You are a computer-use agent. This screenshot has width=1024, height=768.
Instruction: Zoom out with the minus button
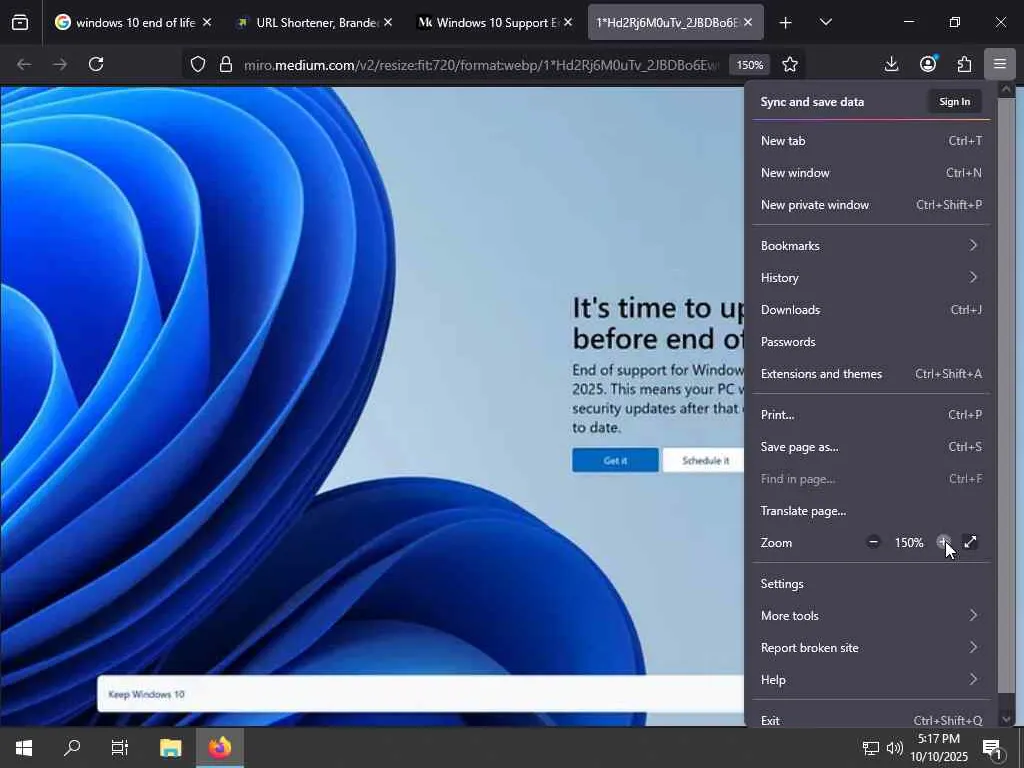(x=873, y=542)
